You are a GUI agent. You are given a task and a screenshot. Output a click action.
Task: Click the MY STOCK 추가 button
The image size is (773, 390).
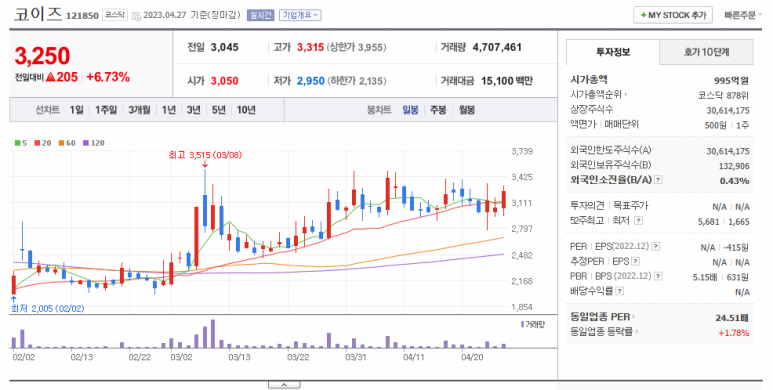pos(673,15)
